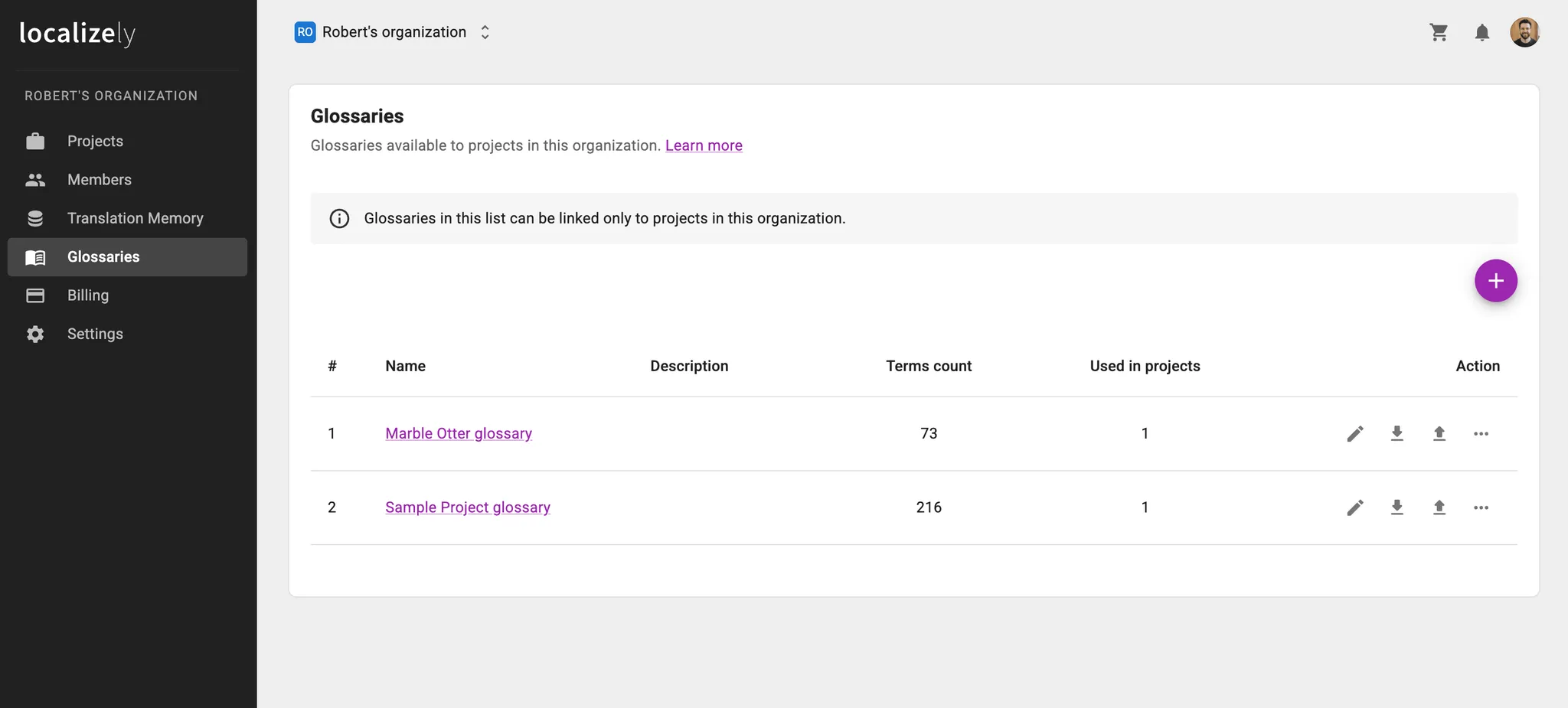Open more actions for Sample Project glossary
The width and height of the screenshot is (1568, 708).
click(x=1481, y=507)
